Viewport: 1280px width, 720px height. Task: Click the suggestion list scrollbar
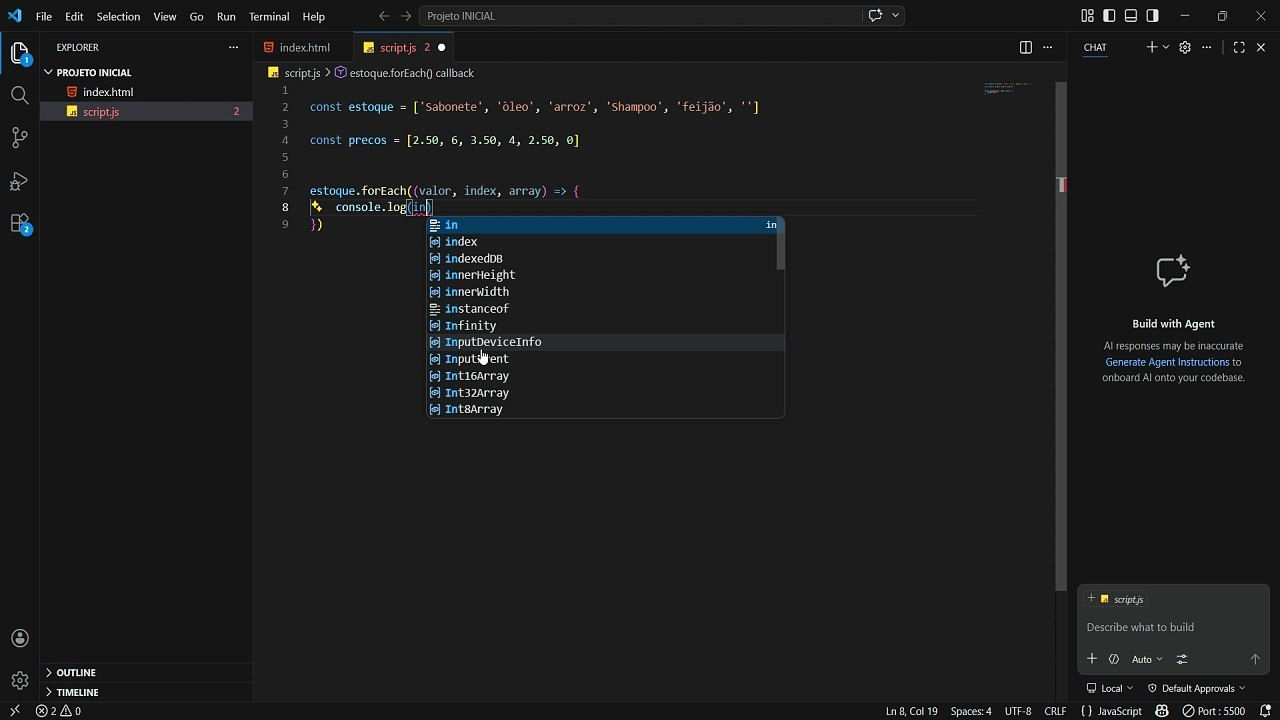click(781, 244)
